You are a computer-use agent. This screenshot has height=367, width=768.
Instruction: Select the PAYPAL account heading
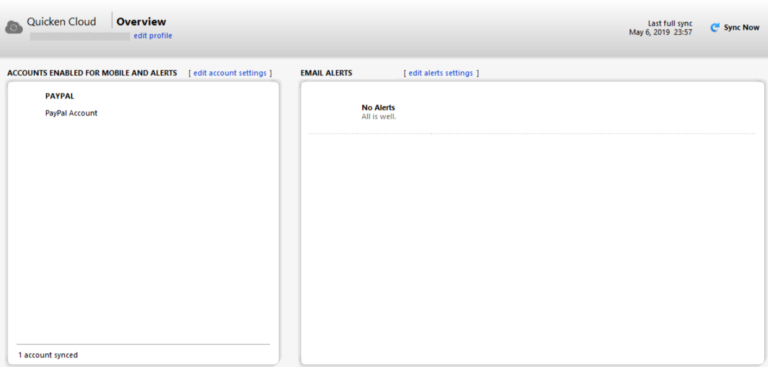tap(60, 96)
